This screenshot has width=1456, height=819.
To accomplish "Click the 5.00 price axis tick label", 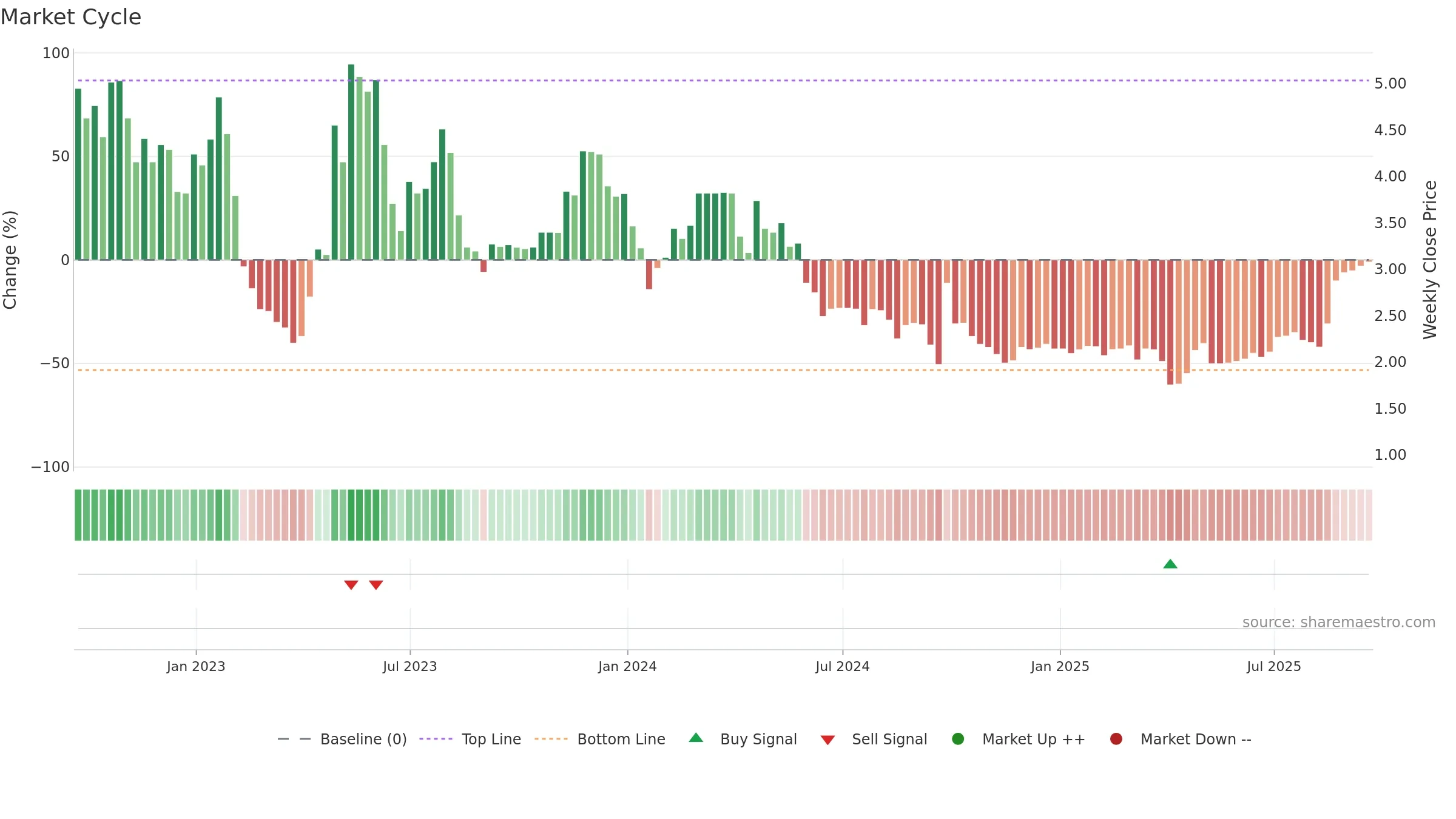I will [x=1390, y=84].
